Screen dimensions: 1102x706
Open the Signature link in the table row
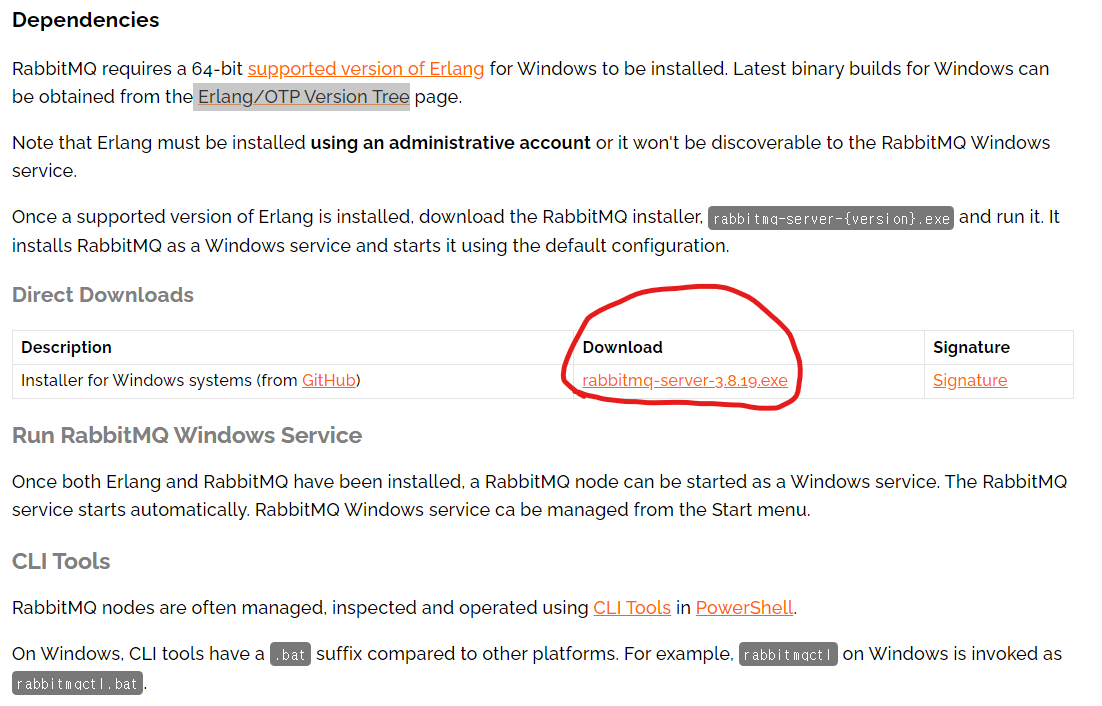(x=970, y=381)
